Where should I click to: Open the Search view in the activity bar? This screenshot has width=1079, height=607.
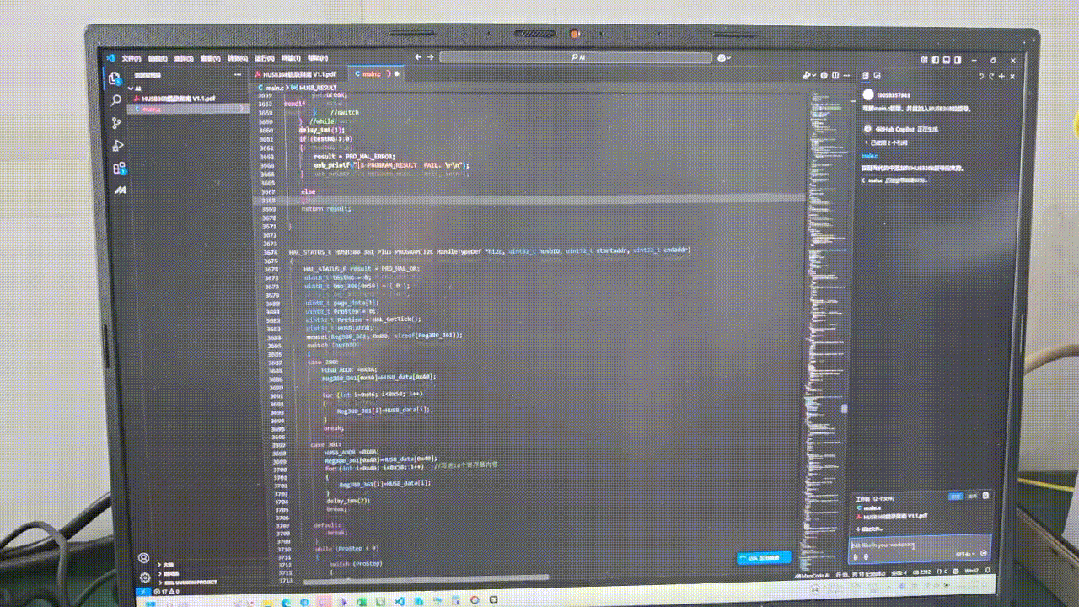[116, 100]
